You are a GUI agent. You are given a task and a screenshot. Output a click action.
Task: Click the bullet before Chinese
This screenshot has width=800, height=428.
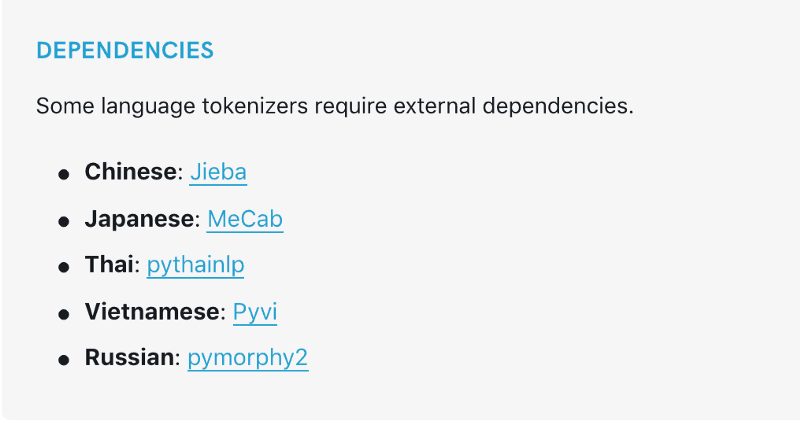[64, 174]
